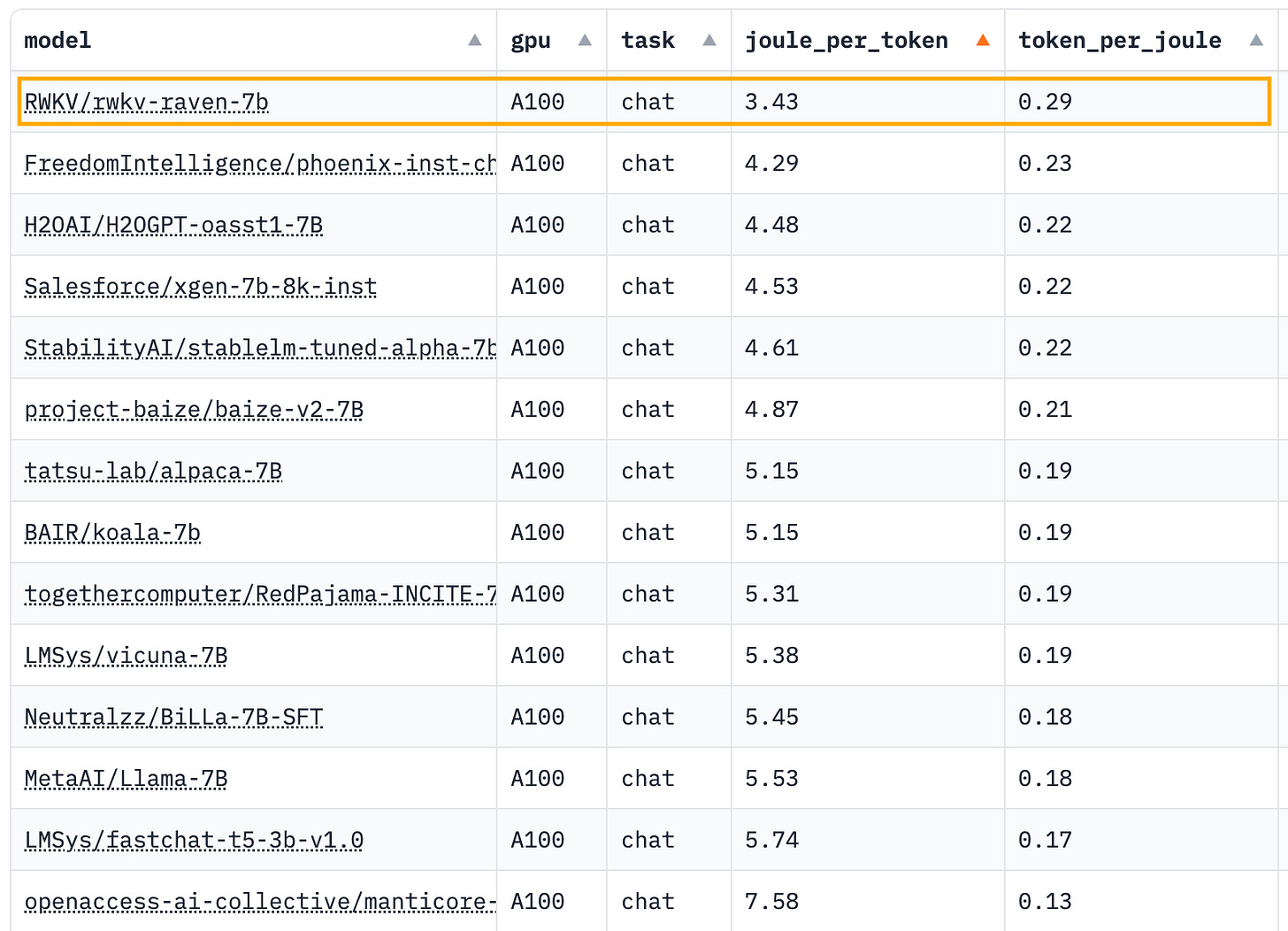Open Neutralzz/BiLLa-7B-SFT link
The width and height of the screenshot is (1288, 931).
tap(173, 718)
